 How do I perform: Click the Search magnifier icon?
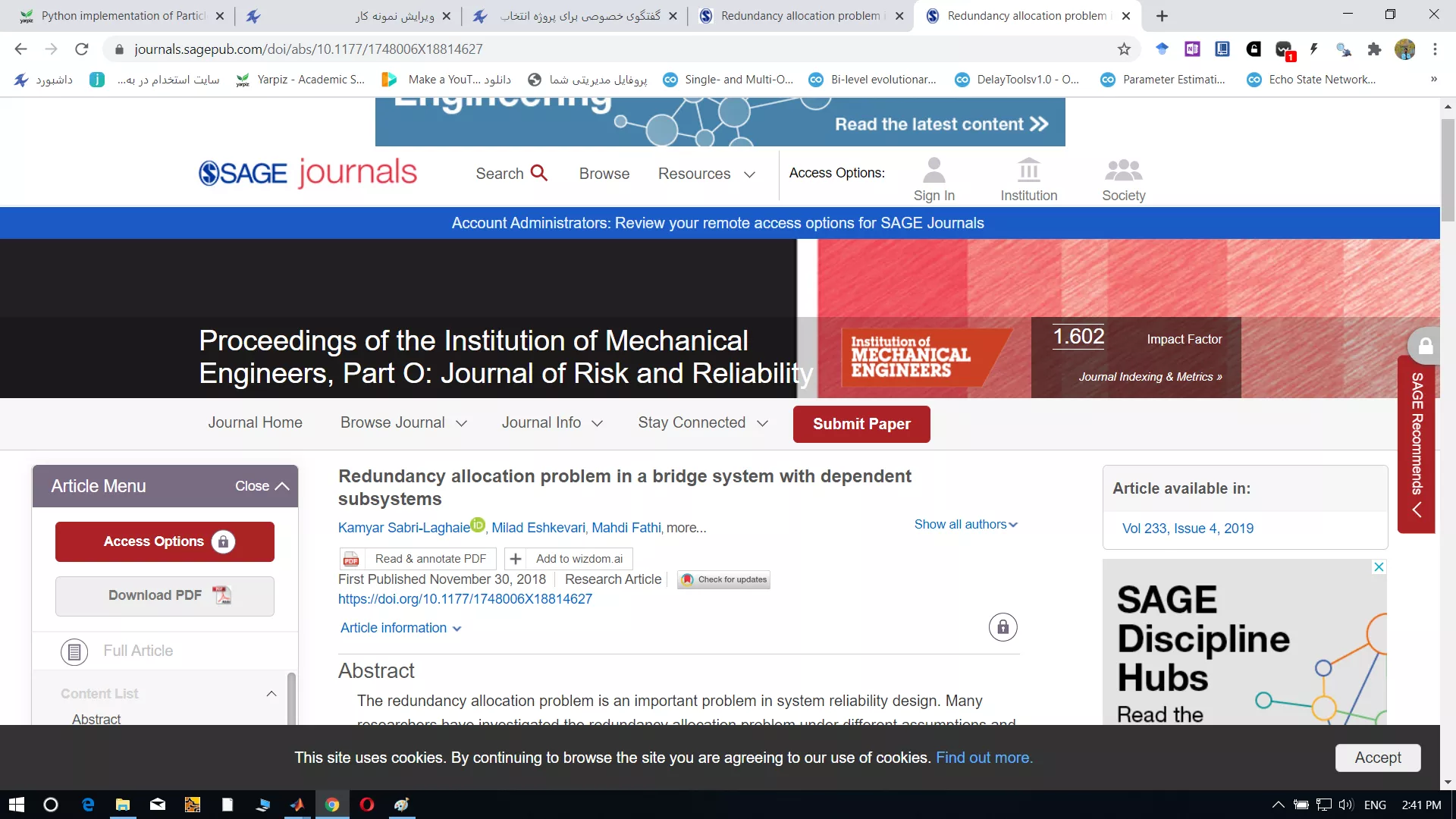(x=539, y=173)
